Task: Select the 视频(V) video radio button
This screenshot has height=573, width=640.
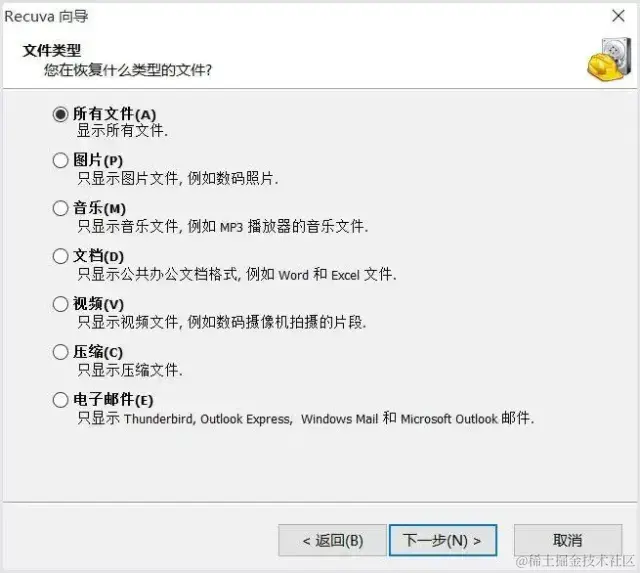Action: pyautogui.click(x=60, y=304)
